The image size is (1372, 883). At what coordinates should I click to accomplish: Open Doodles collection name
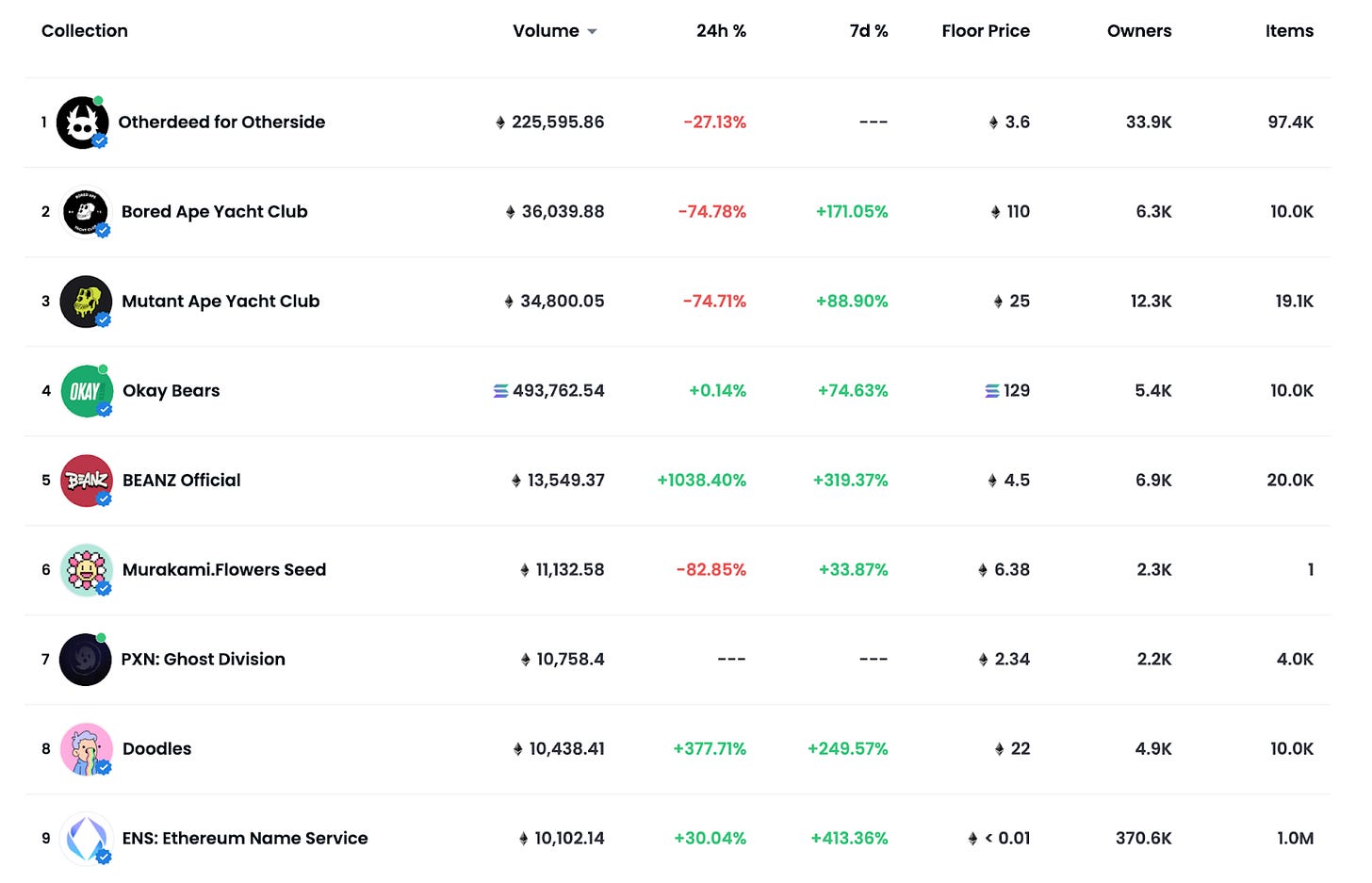coord(157,749)
